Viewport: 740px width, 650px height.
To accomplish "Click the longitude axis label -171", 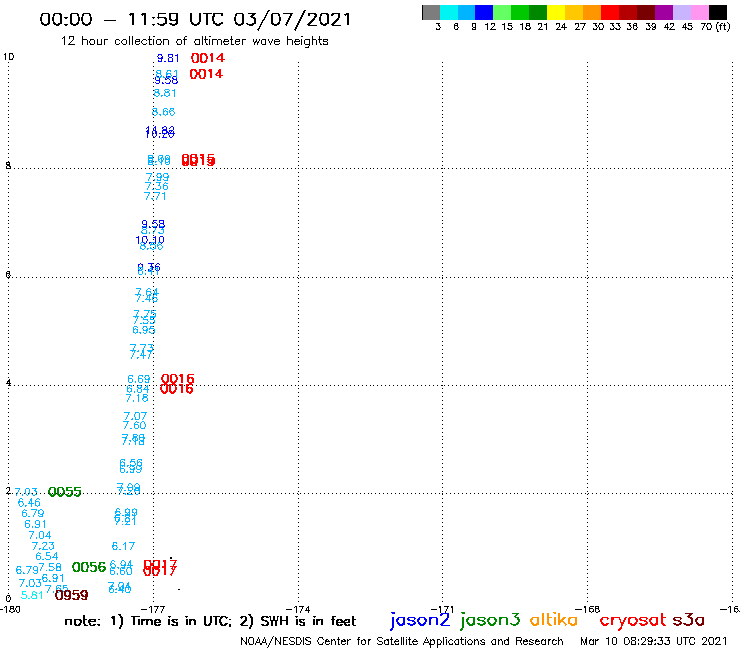I will coord(443,609).
